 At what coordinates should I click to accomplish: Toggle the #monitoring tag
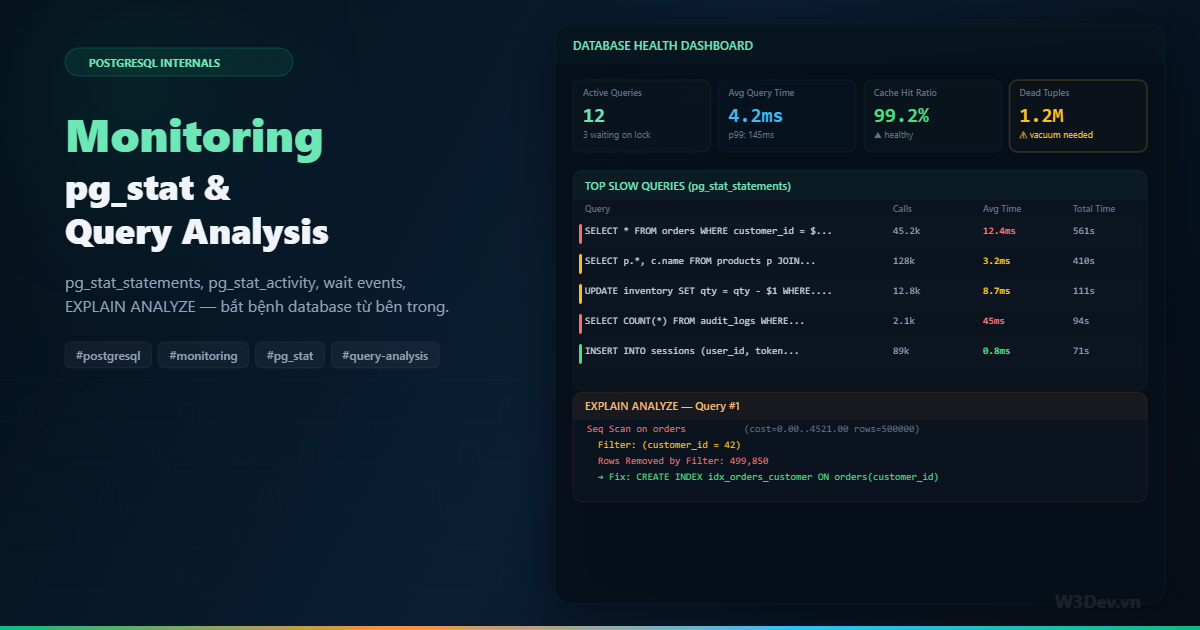click(203, 355)
